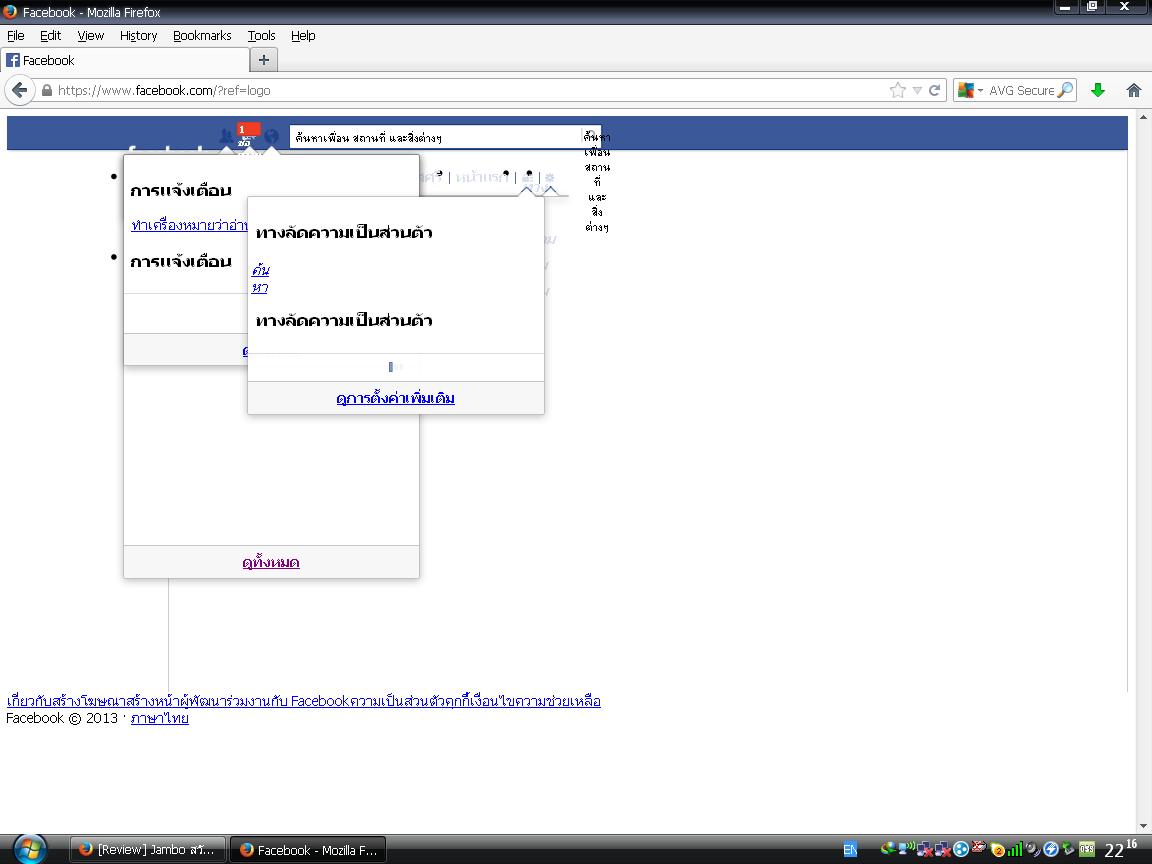Click the scrollbar up arrow

pyautogui.click(x=1143, y=117)
